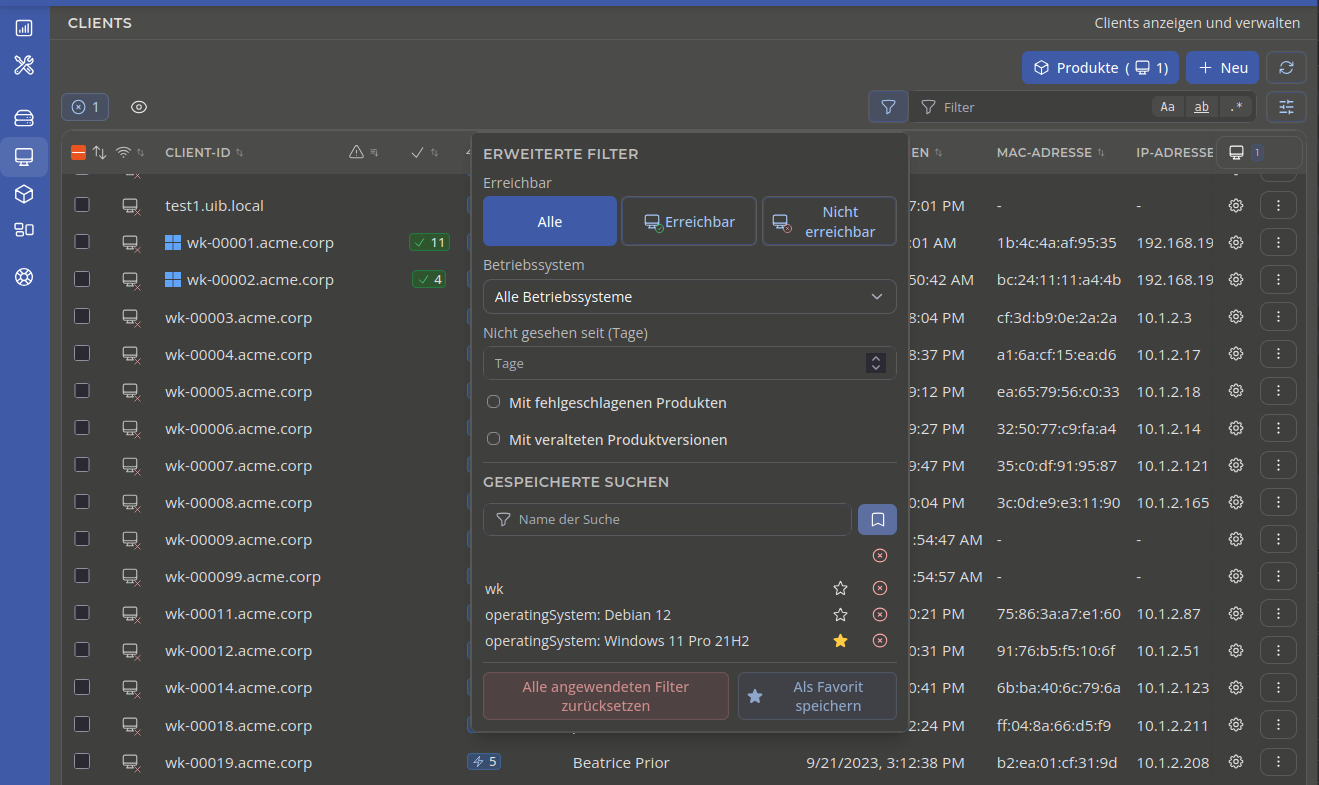Viewport: 1319px width, 785px height.
Task: Select checkbox for test1.uib.local
Action: tap(82, 205)
